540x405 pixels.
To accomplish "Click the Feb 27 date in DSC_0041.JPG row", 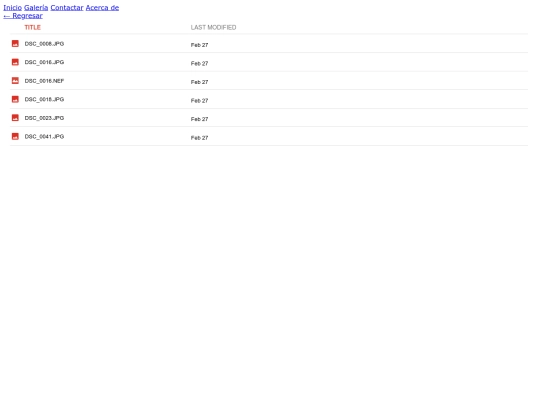I will pyautogui.click(x=199, y=138).
